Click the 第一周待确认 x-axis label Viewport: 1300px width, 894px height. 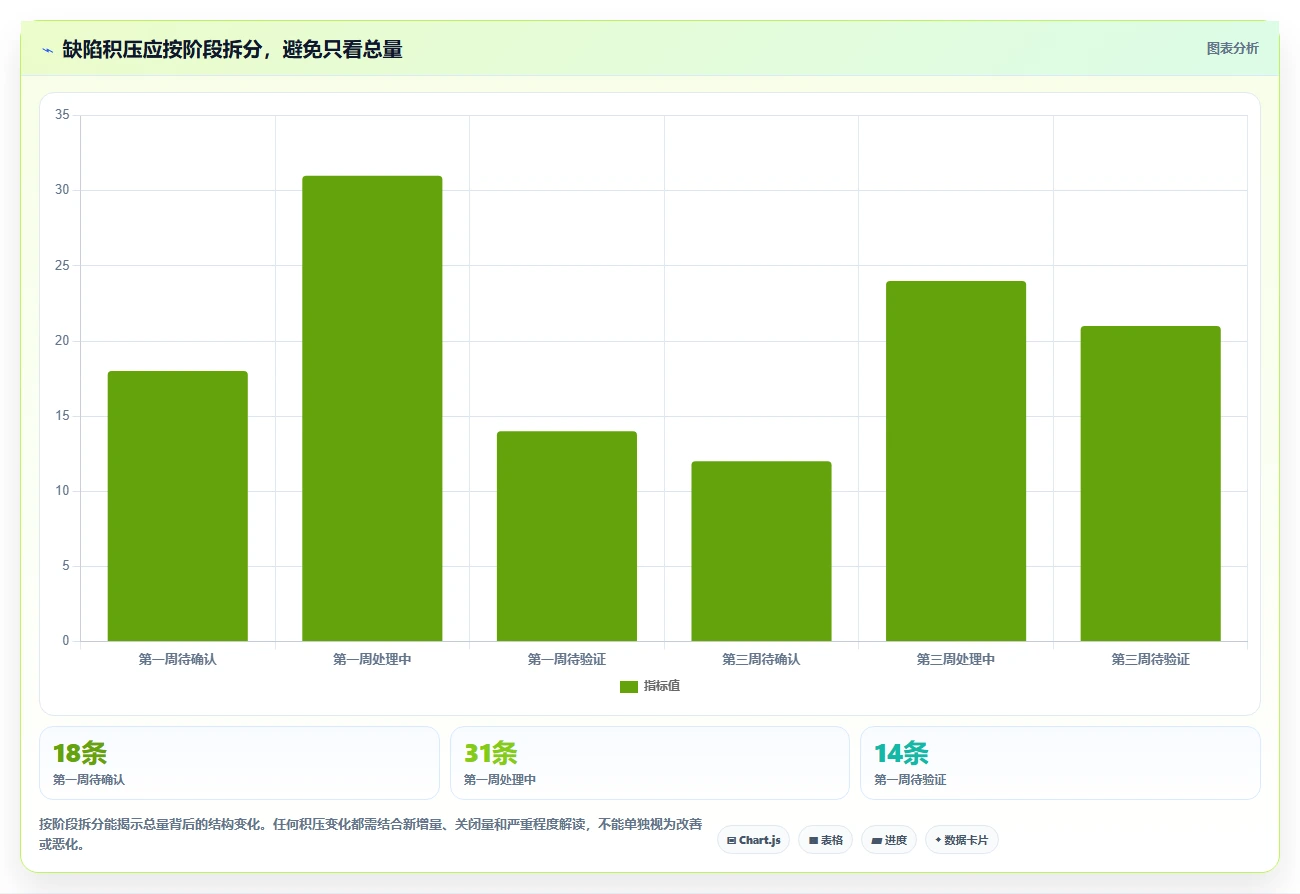tap(178, 660)
